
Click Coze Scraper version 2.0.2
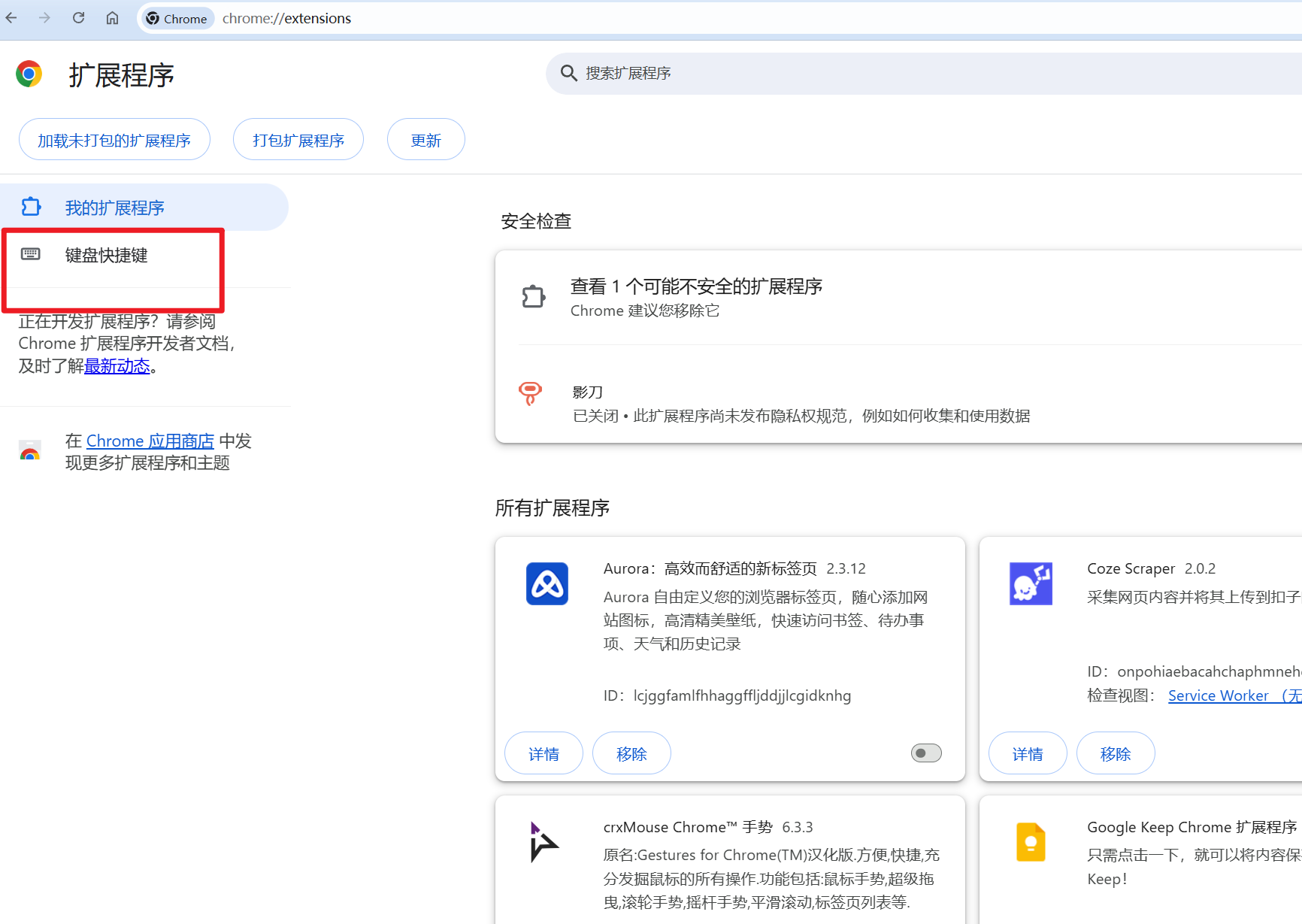(1201, 568)
